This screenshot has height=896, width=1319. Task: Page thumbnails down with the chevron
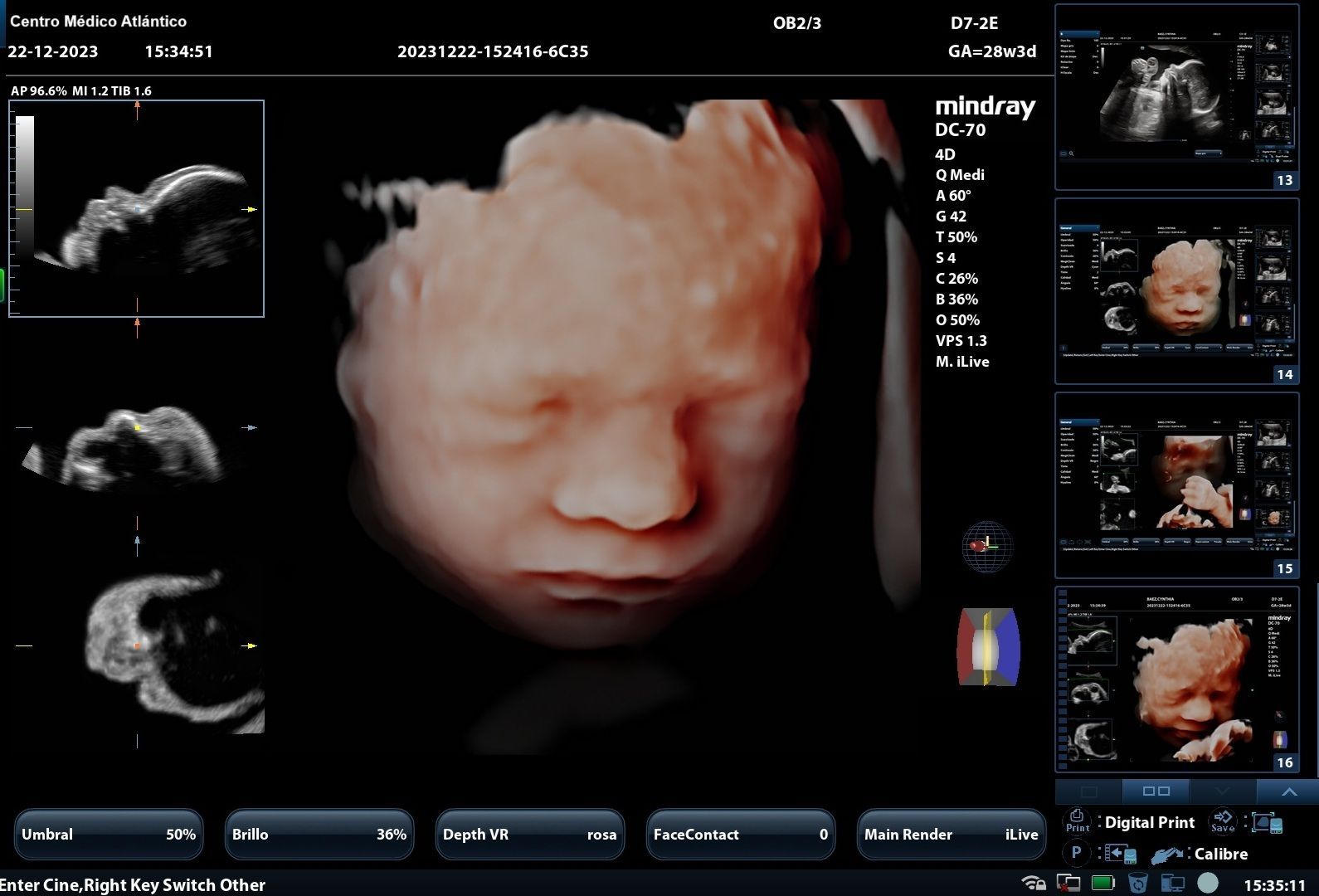coord(1223,791)
